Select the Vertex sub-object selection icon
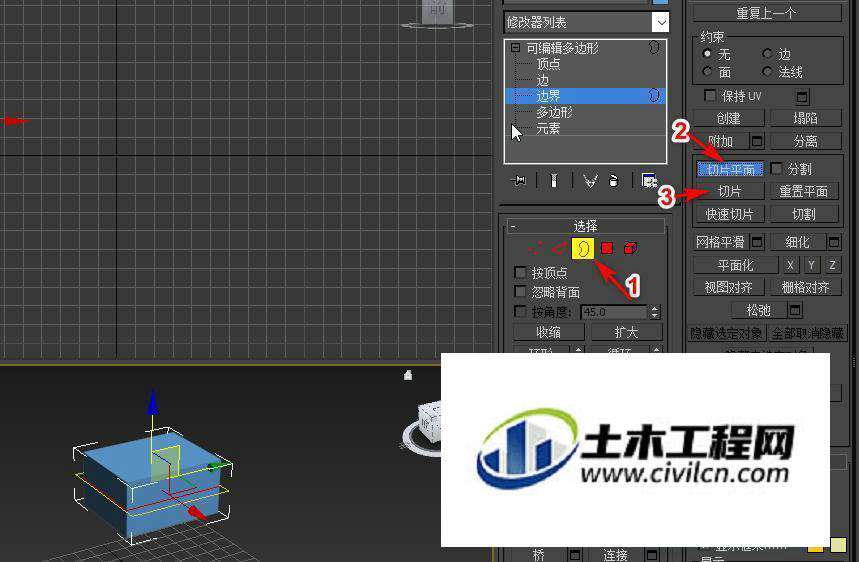Image resolution: width=859 pixels, height=562 pixels. [x=535, y=249]
